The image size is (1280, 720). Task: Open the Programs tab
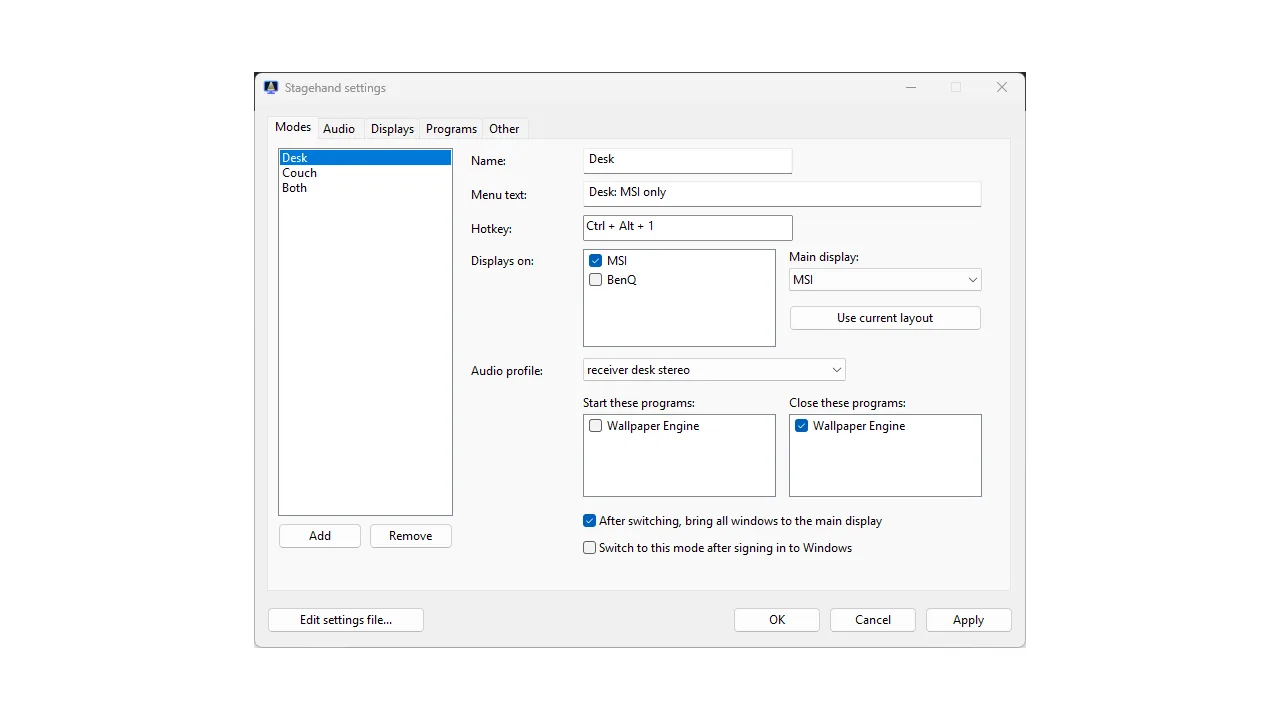click(451, 129)
